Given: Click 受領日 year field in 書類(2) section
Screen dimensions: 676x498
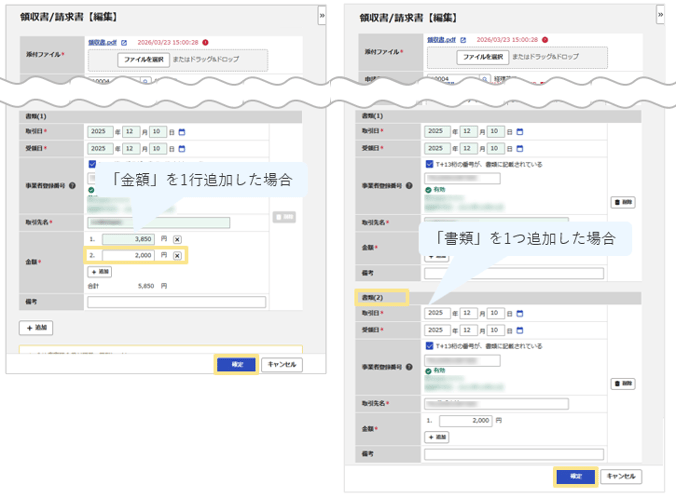Looking at the screenshot, I should [438, 330].
